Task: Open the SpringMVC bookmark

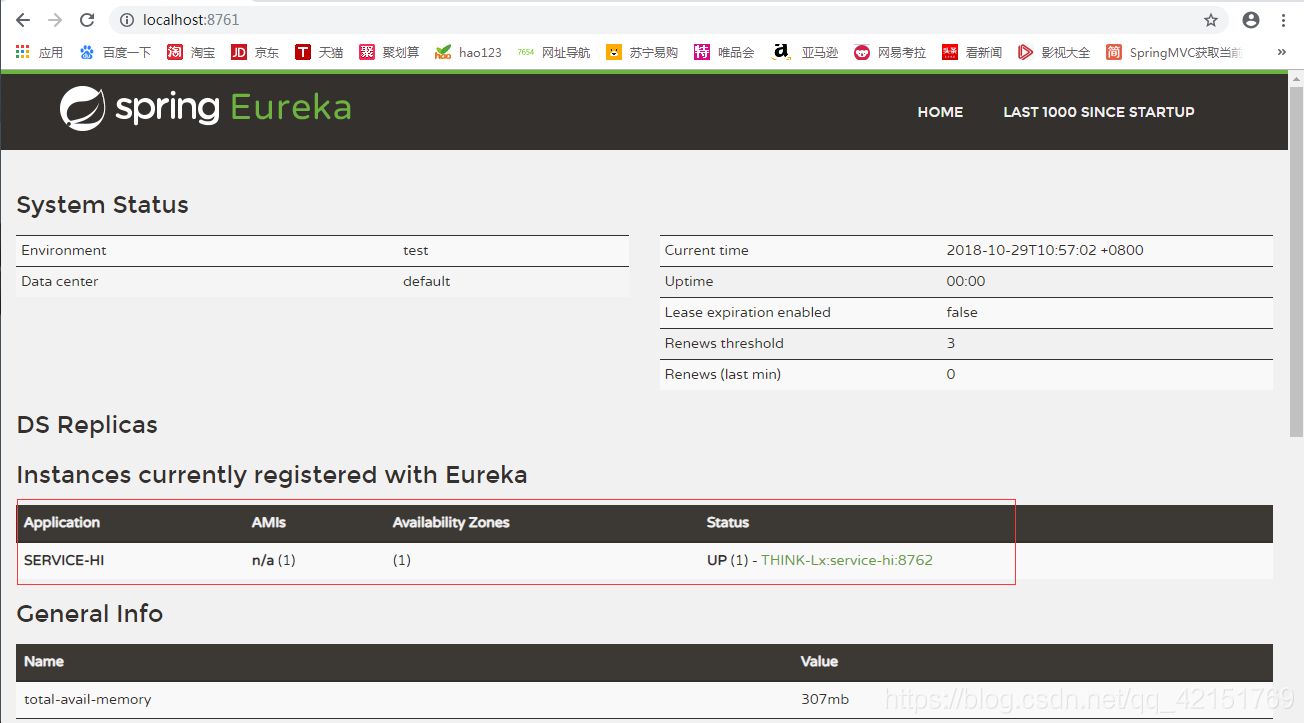Action: tap(1175, 52)
